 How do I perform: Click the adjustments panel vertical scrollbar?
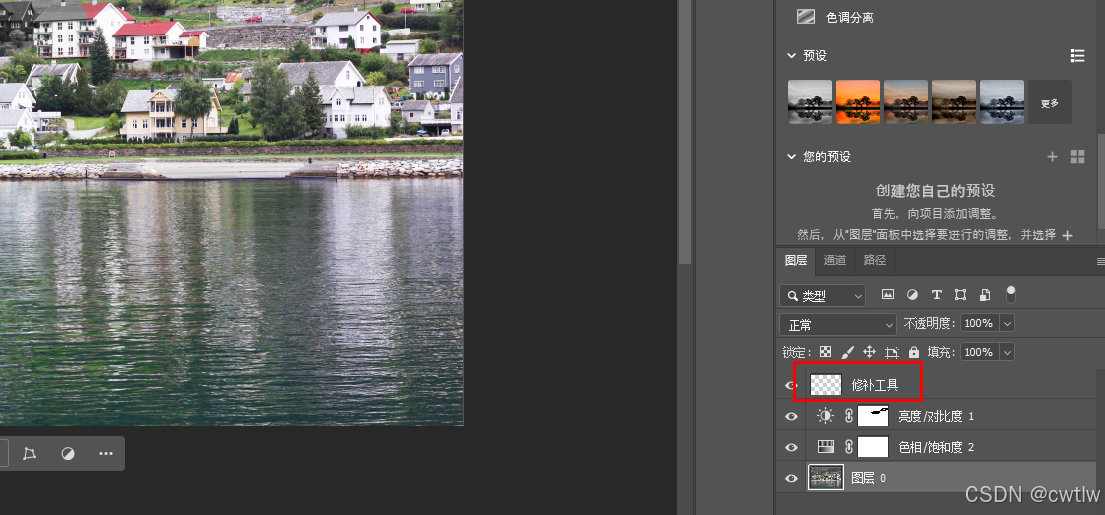(x=1100, y=190)
